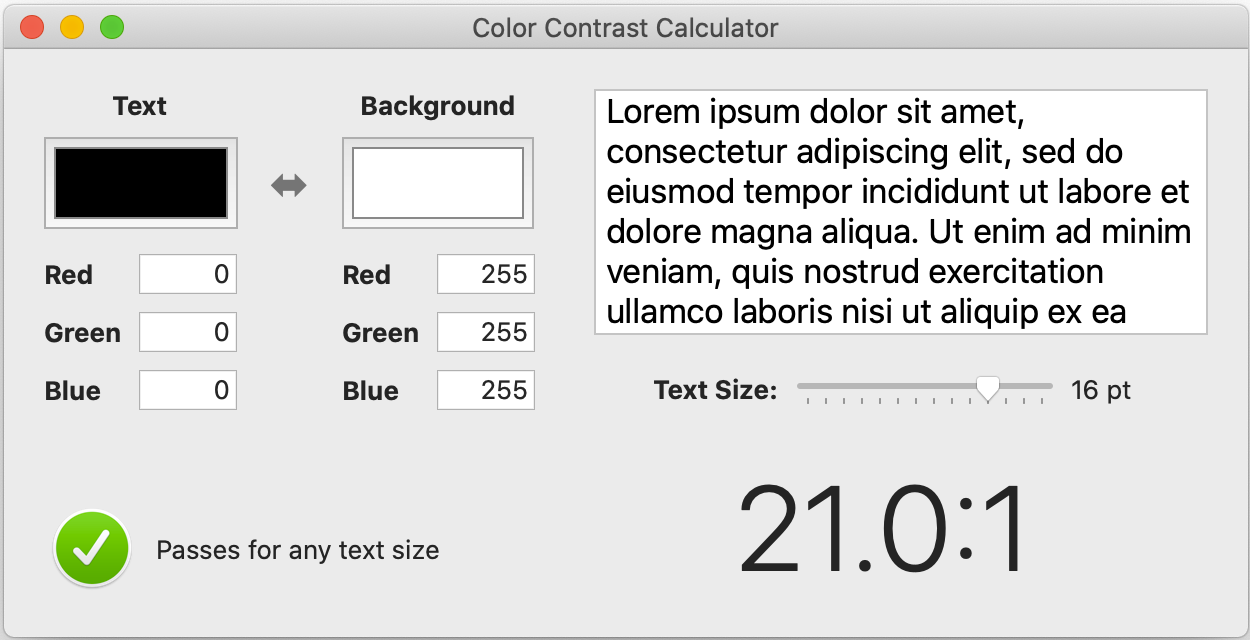Click the swap colors arrow icon
Screen dimensions: 1250x640
pos(290,183)
